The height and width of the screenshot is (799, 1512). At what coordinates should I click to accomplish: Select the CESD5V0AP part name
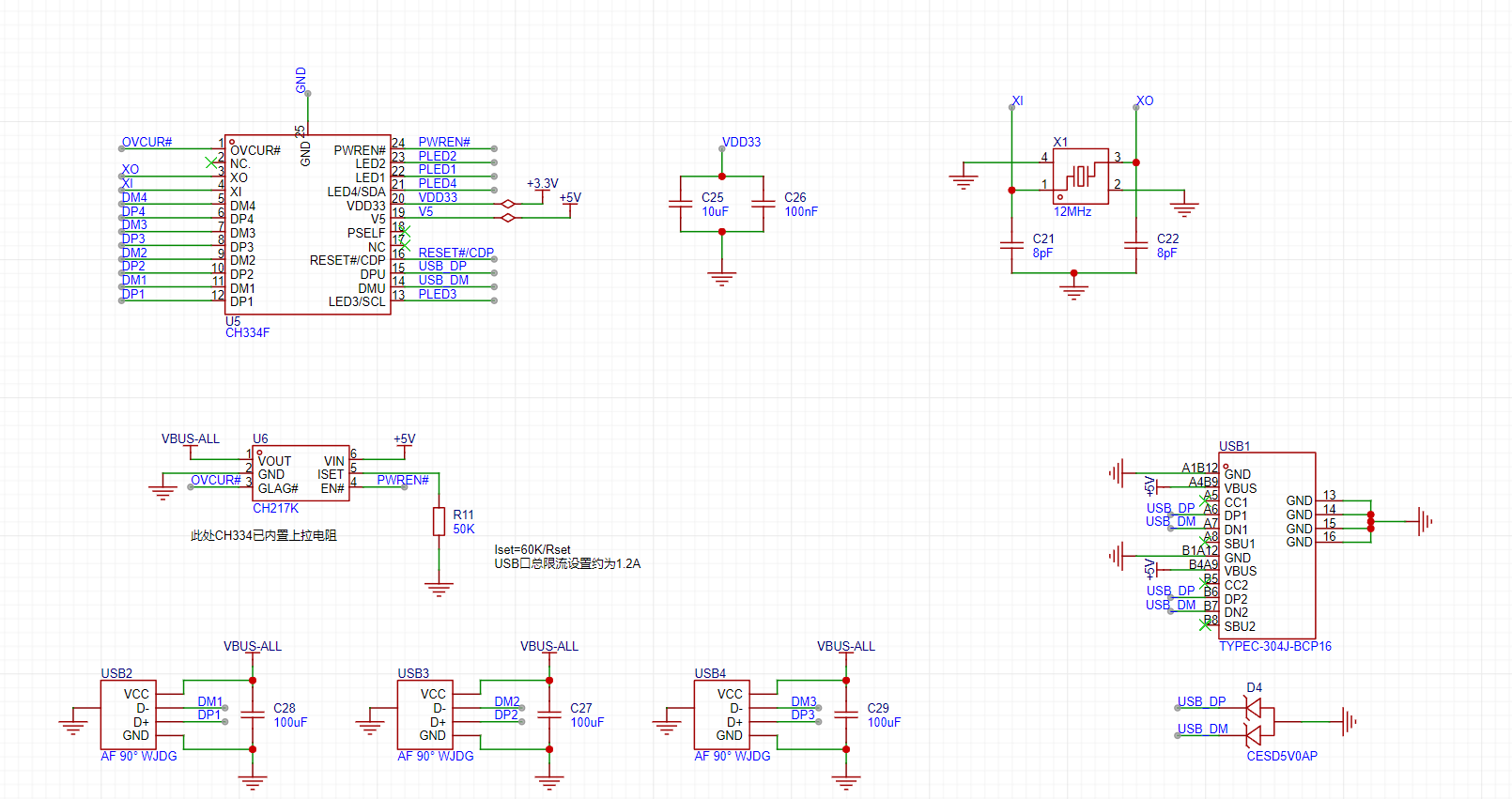point(1282,756)
